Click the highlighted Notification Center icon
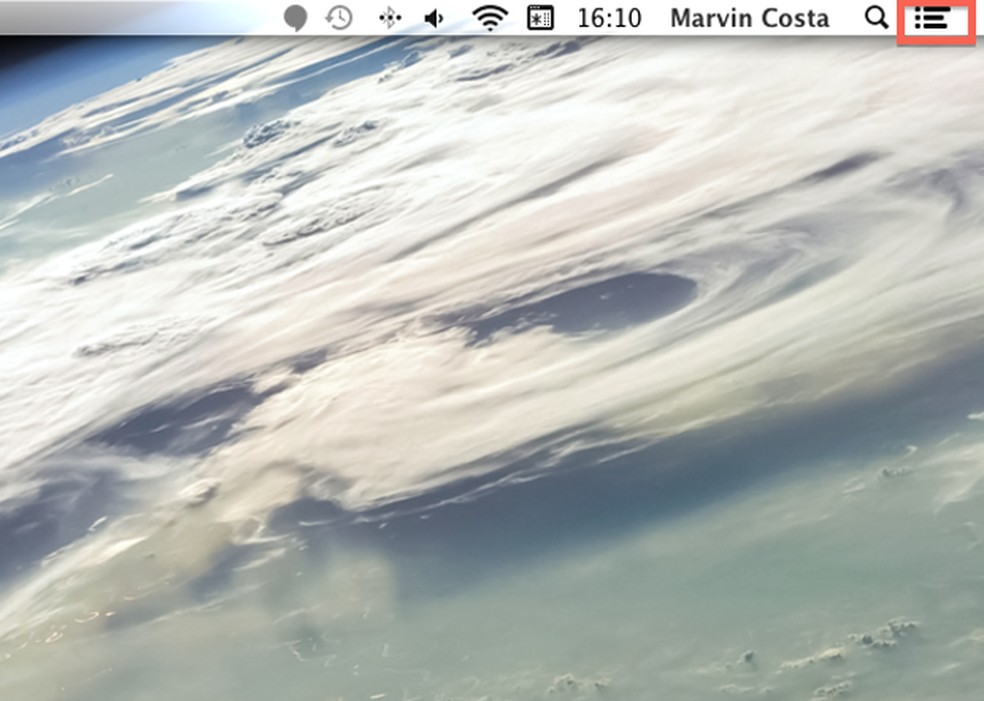 [934, 17]
